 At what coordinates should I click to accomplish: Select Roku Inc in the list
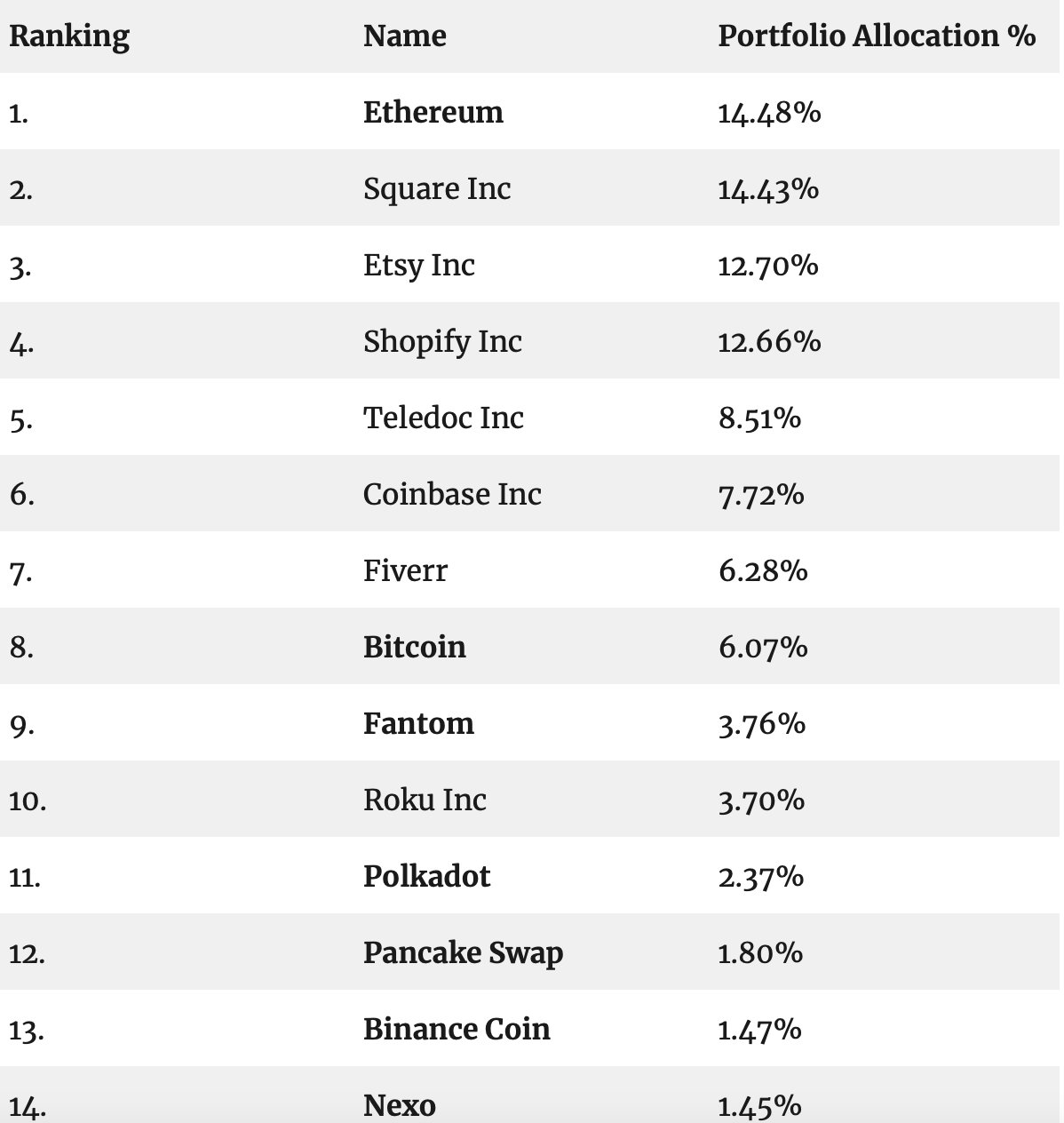pos(425,800)
